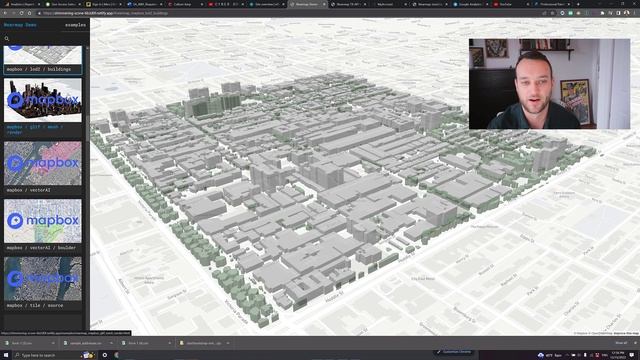The height and width of the screenshot is (360, 640).
Task: Click the sidebar search magnifier icon
Action: [7, 38]
